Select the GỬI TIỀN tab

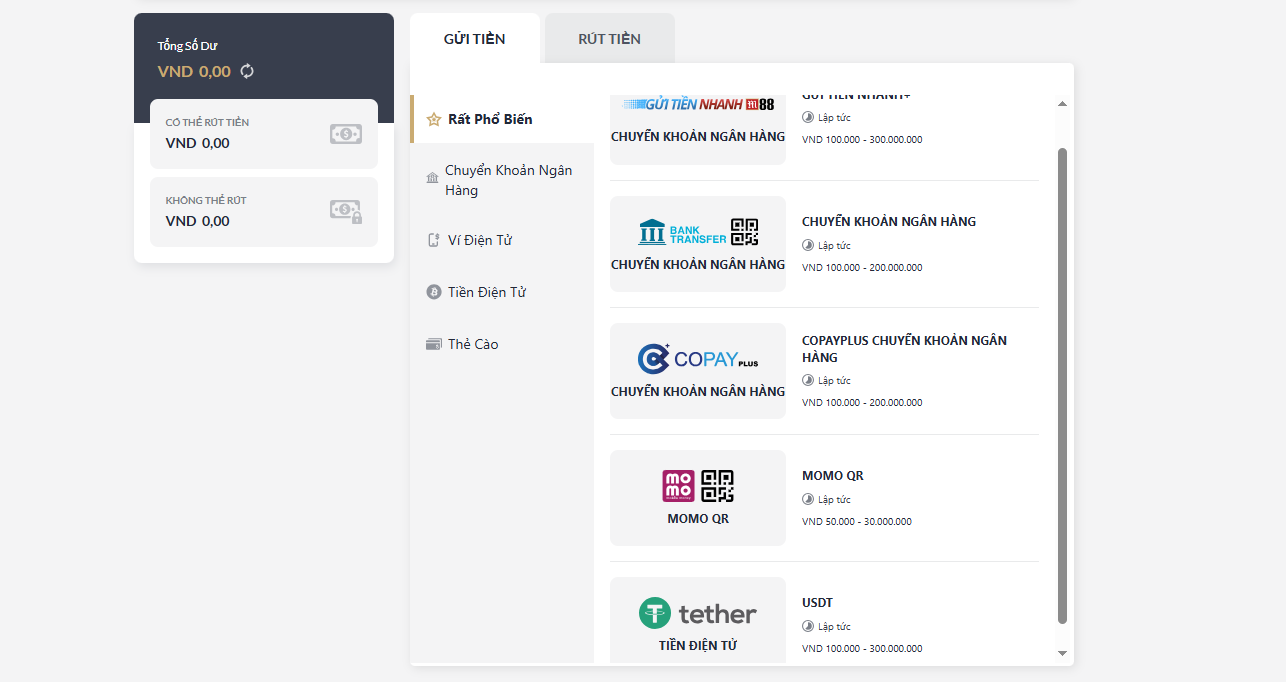point(474,39)
